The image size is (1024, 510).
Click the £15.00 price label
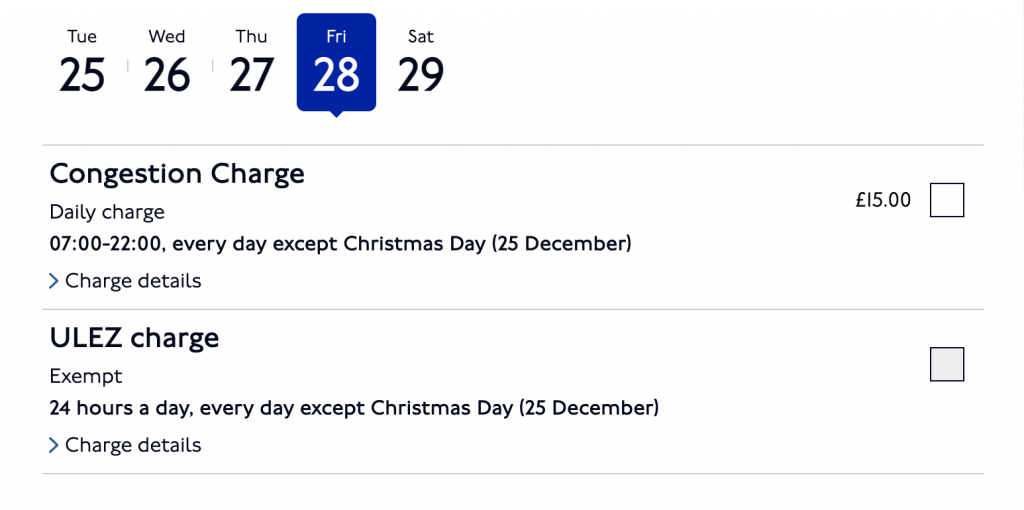883,200
